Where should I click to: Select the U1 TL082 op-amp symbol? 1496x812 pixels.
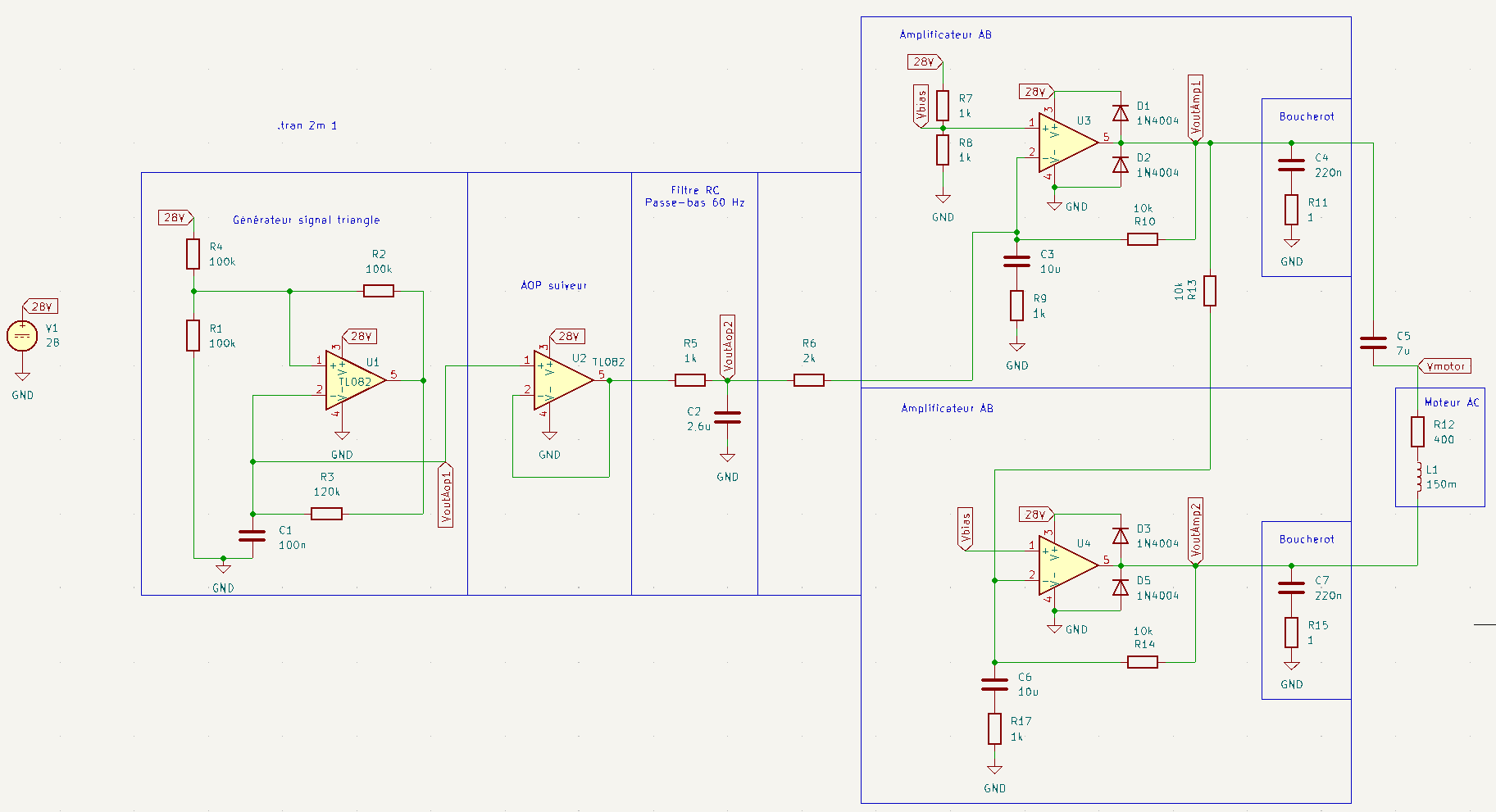point(355,380)
